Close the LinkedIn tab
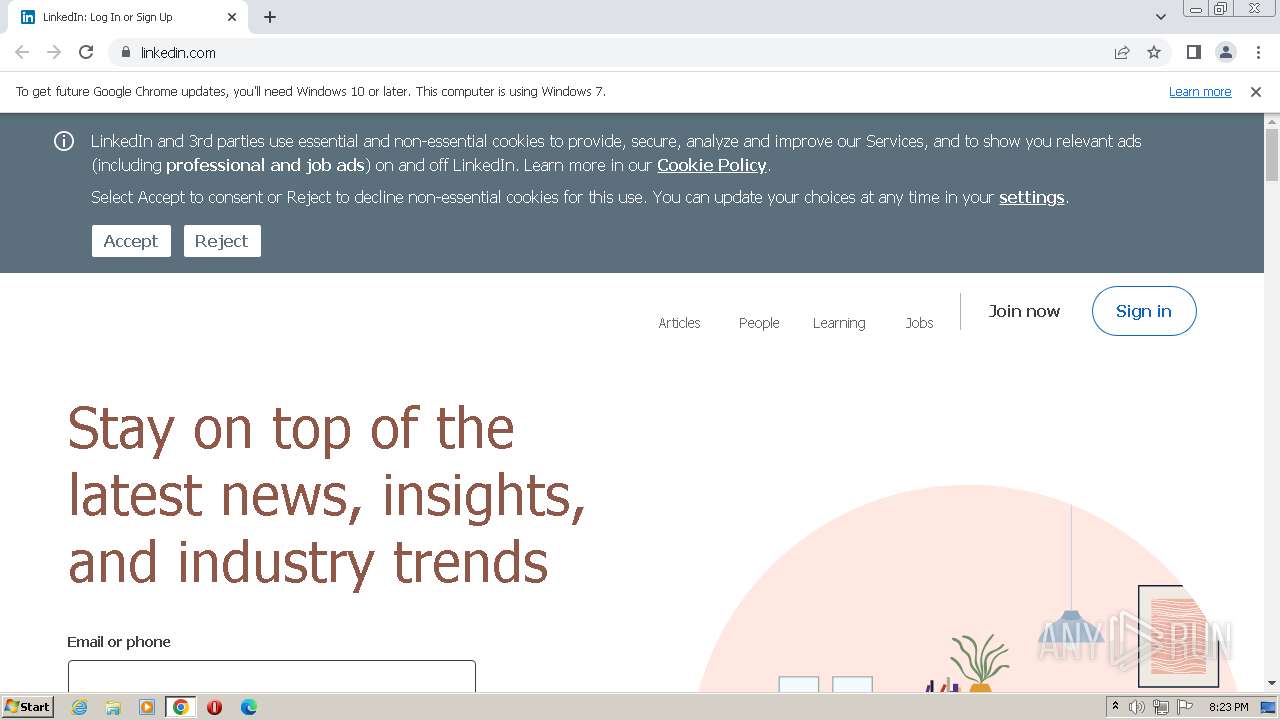The width and height of the screenshot is (1280, 720). click(x=232, y=17)
